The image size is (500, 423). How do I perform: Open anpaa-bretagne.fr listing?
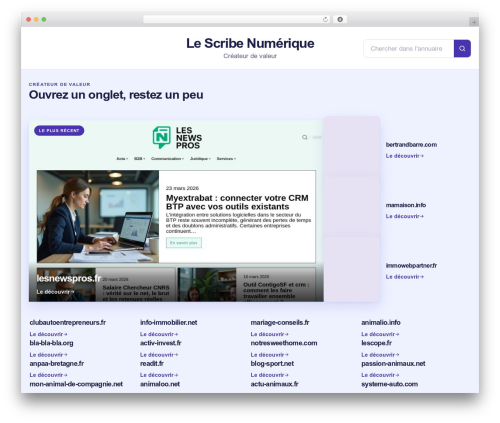(57, 363)
